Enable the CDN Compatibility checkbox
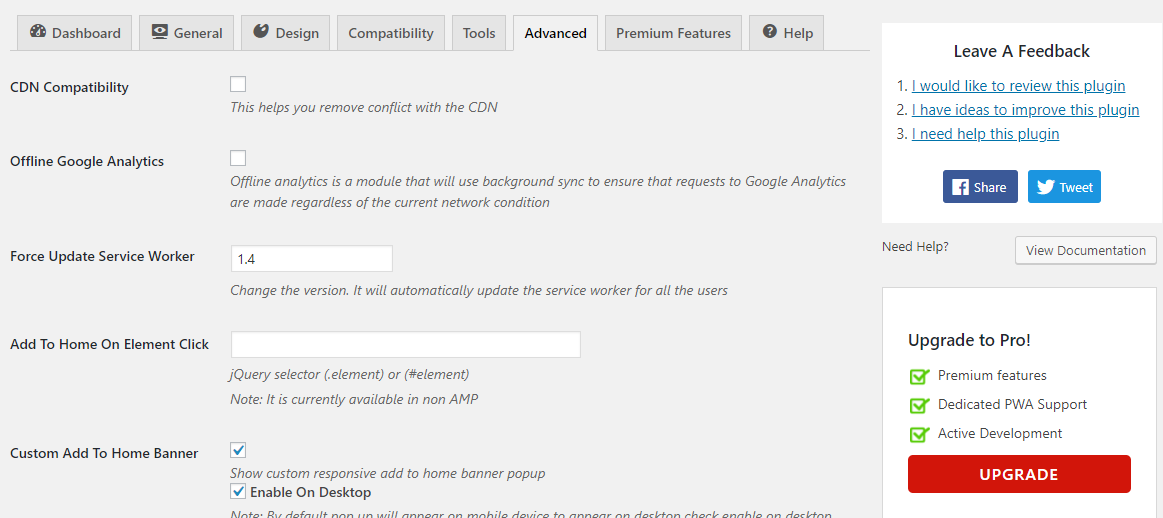 (x=238, y=84)
